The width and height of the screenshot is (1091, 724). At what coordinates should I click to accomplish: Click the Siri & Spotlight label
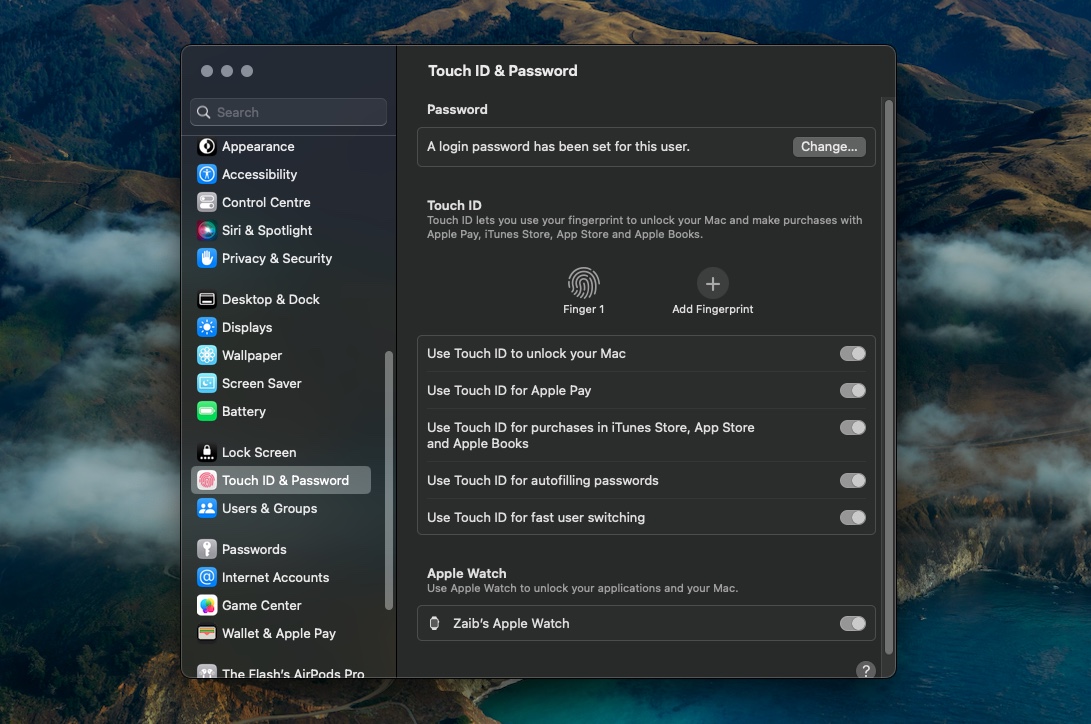267,230
